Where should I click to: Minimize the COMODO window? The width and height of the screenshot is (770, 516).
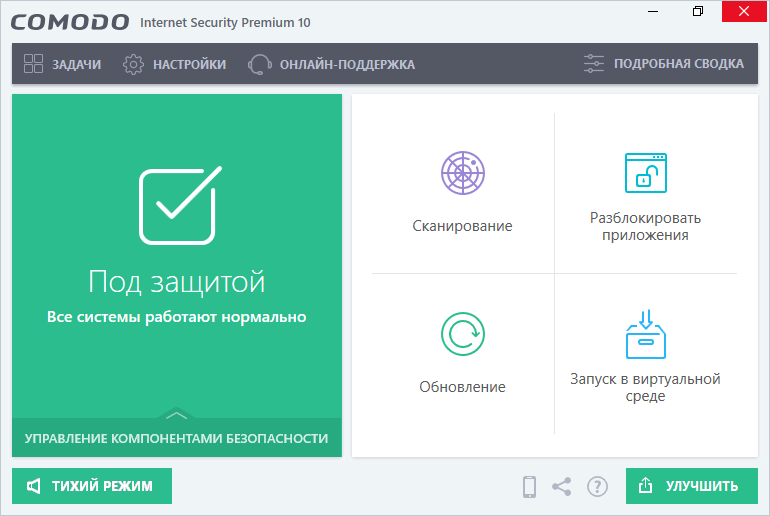click(653, 11)
